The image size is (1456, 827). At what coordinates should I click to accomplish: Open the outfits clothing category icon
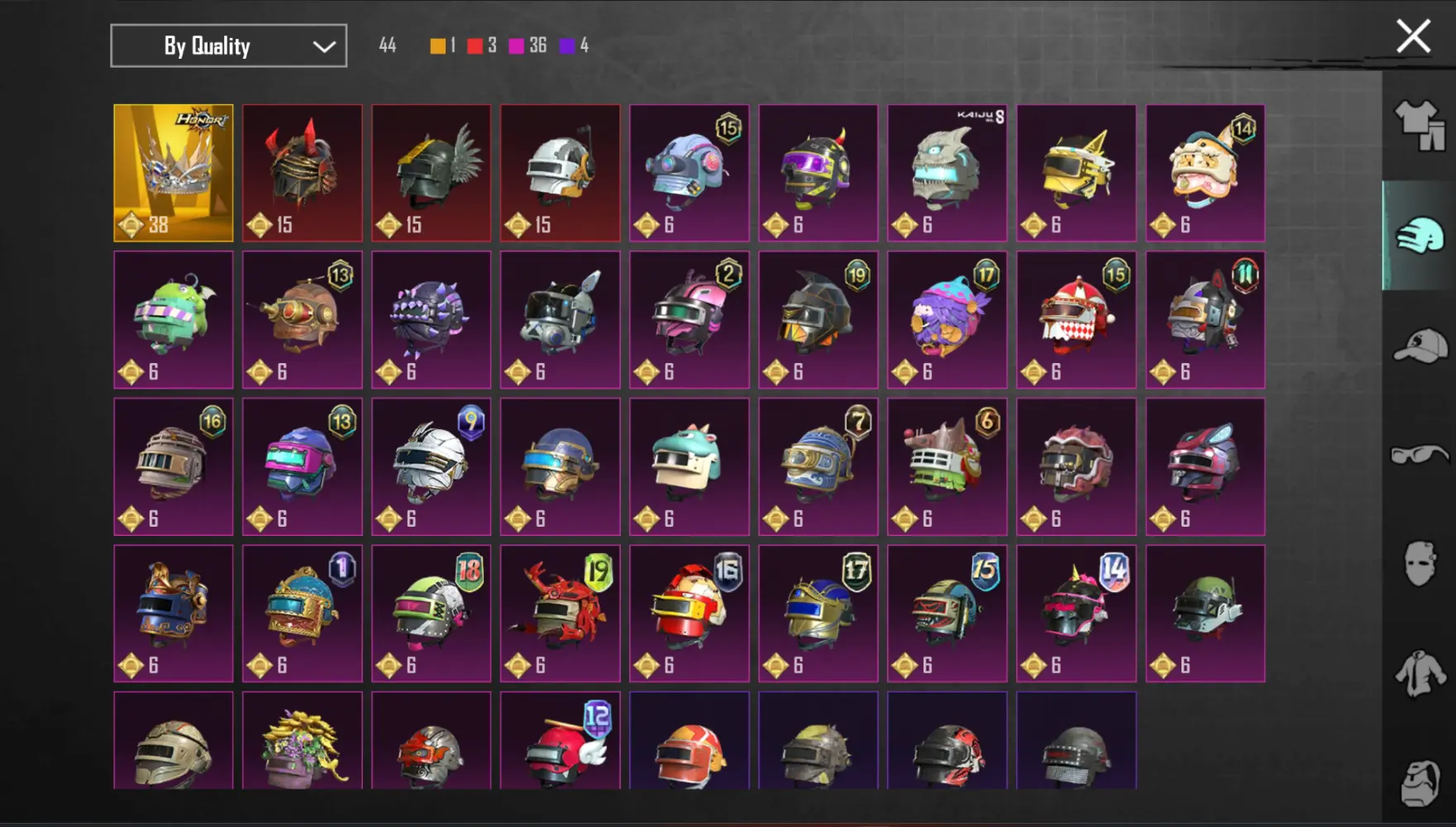coord(1420,125)
